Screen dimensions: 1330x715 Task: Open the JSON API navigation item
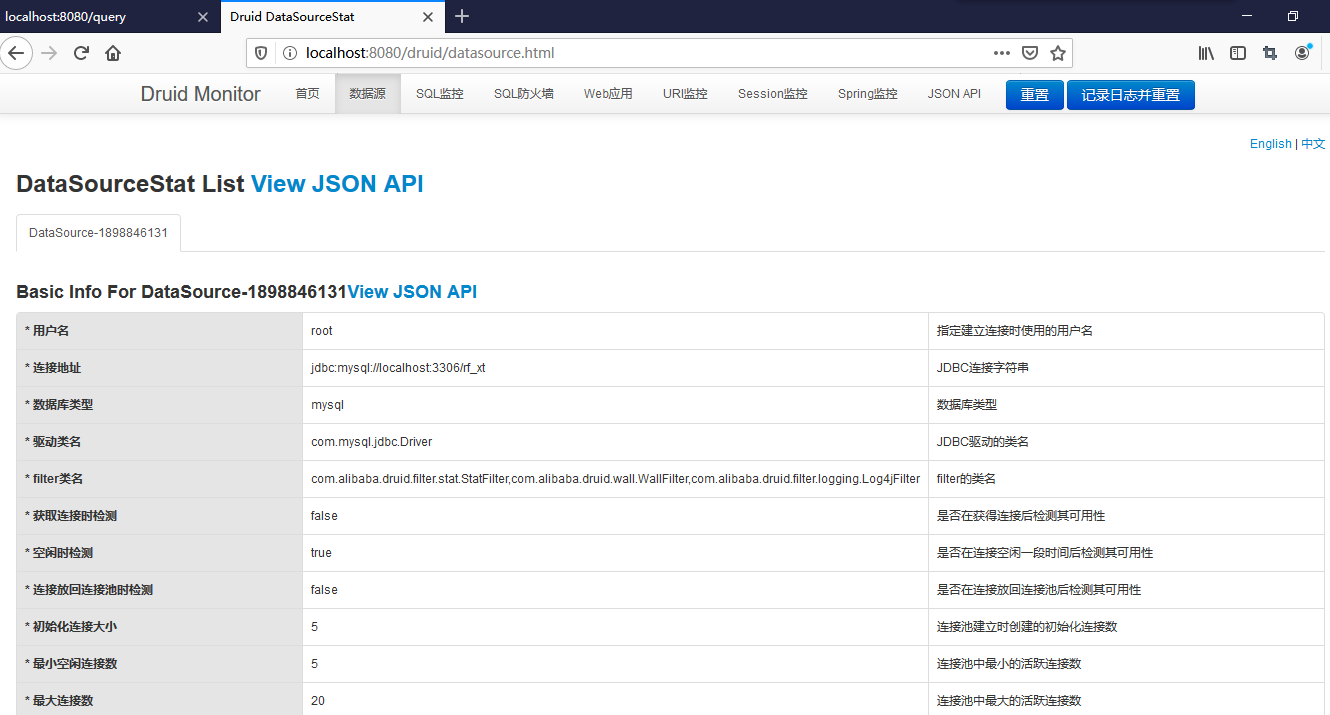pos(954,94)
